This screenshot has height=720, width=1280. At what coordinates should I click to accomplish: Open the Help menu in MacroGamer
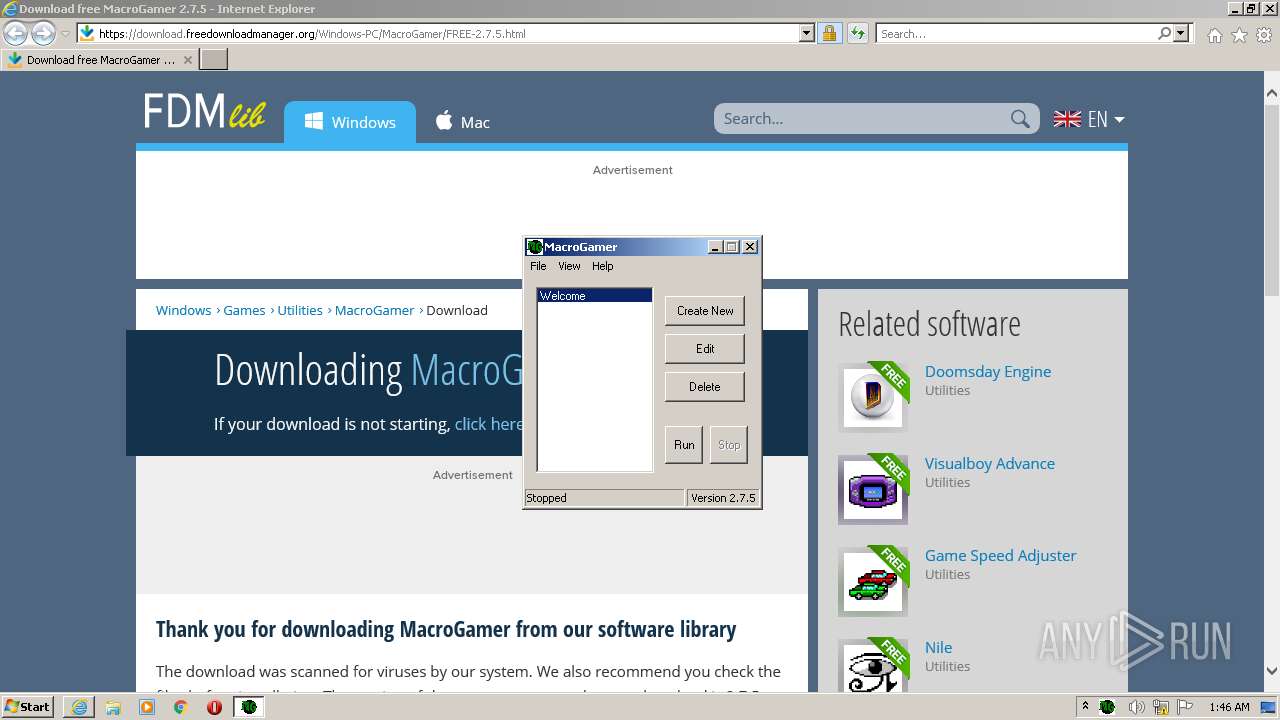click(602, 266)
